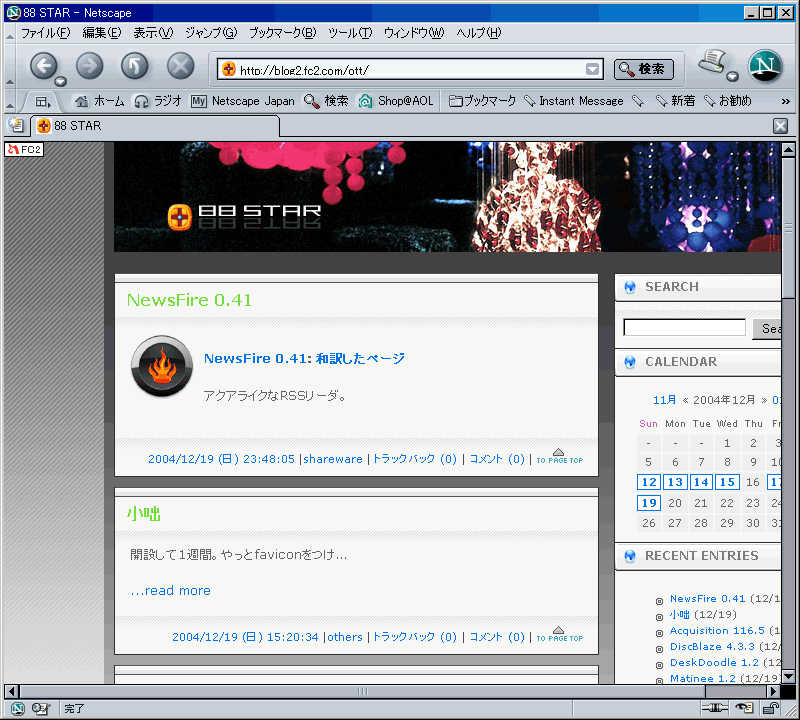Click the 検索 magnifier in personal toolbar

326,101
